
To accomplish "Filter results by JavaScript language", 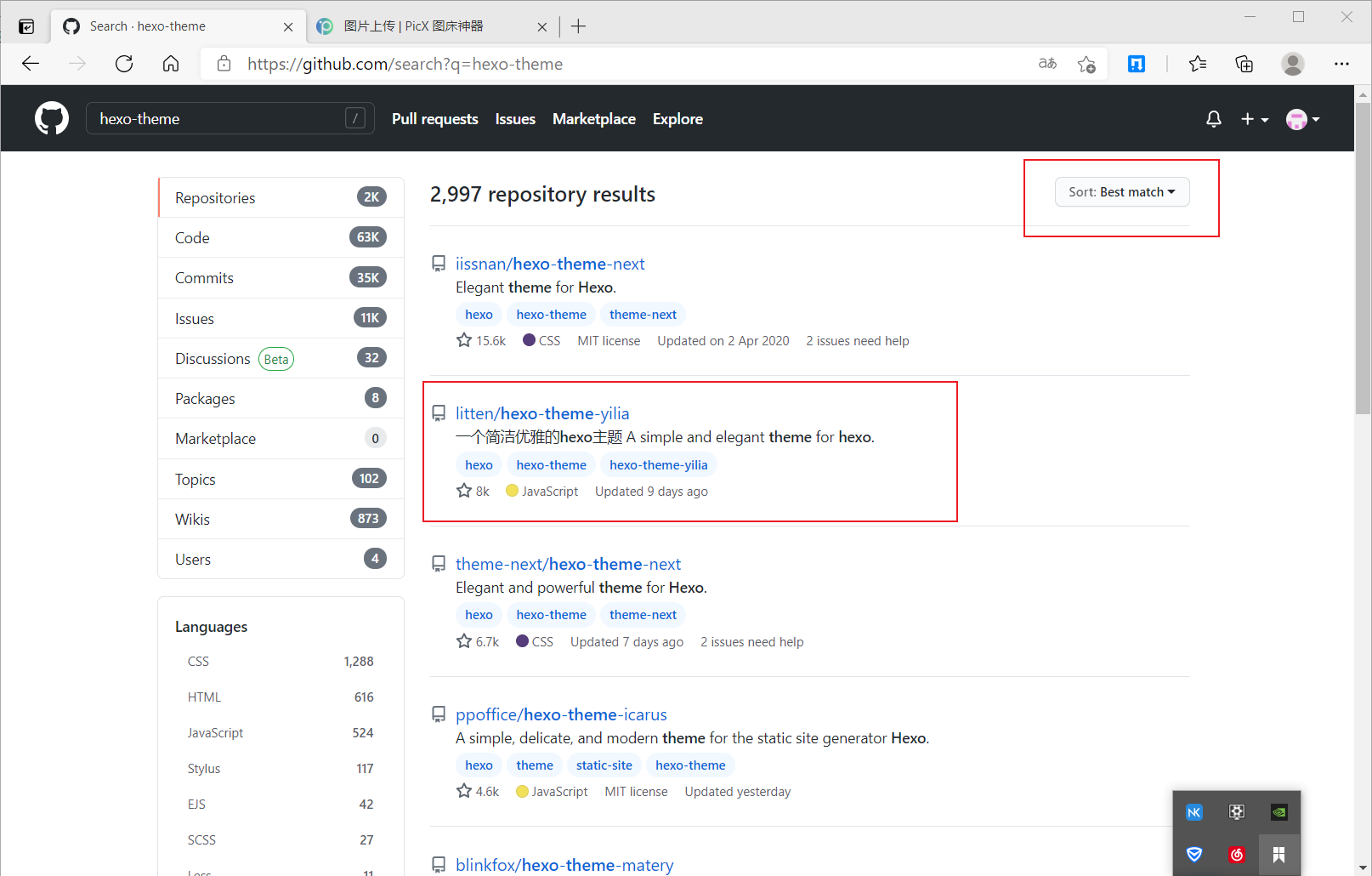I will 281,732.
